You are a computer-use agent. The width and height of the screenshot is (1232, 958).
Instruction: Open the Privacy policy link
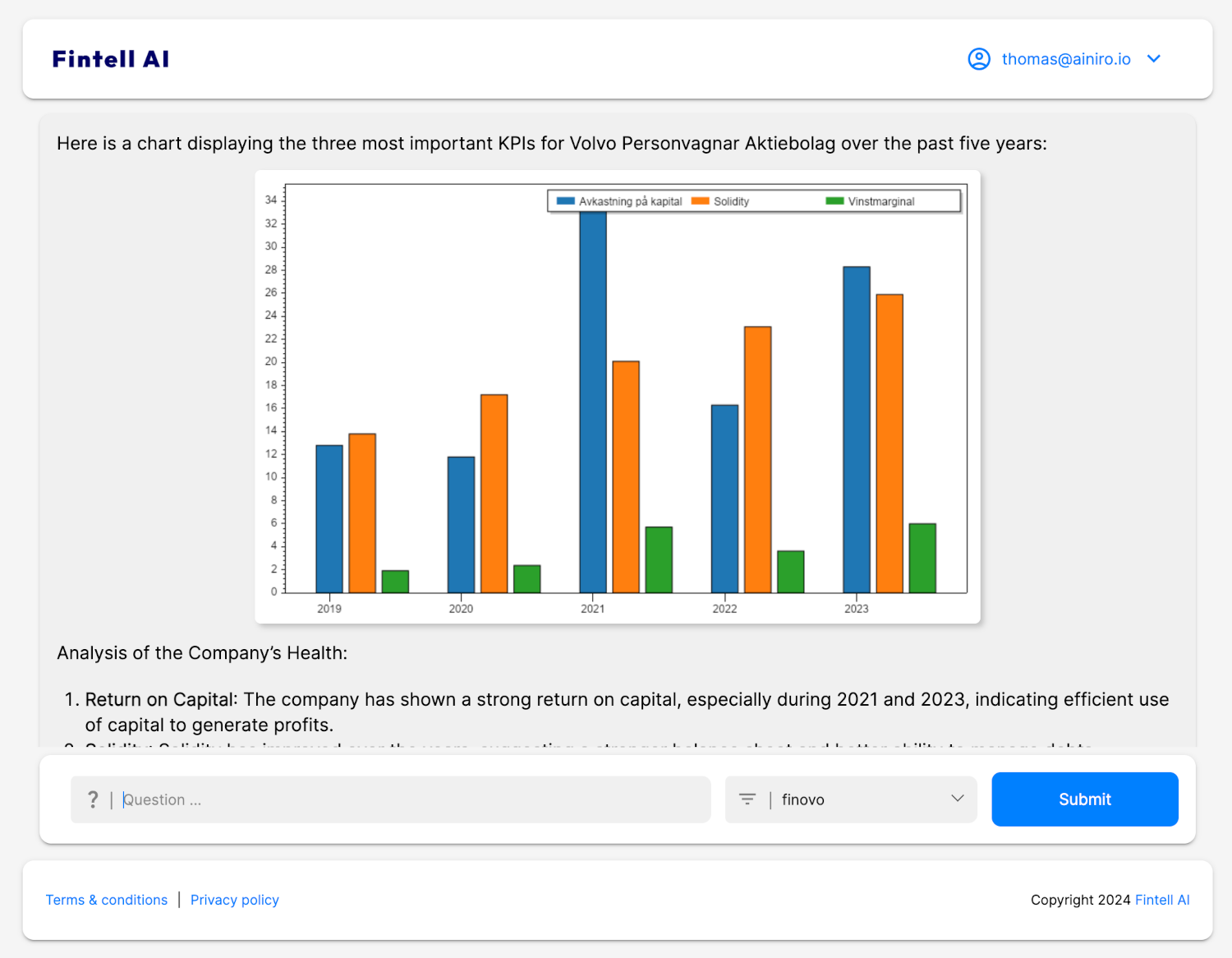(235, 900)
